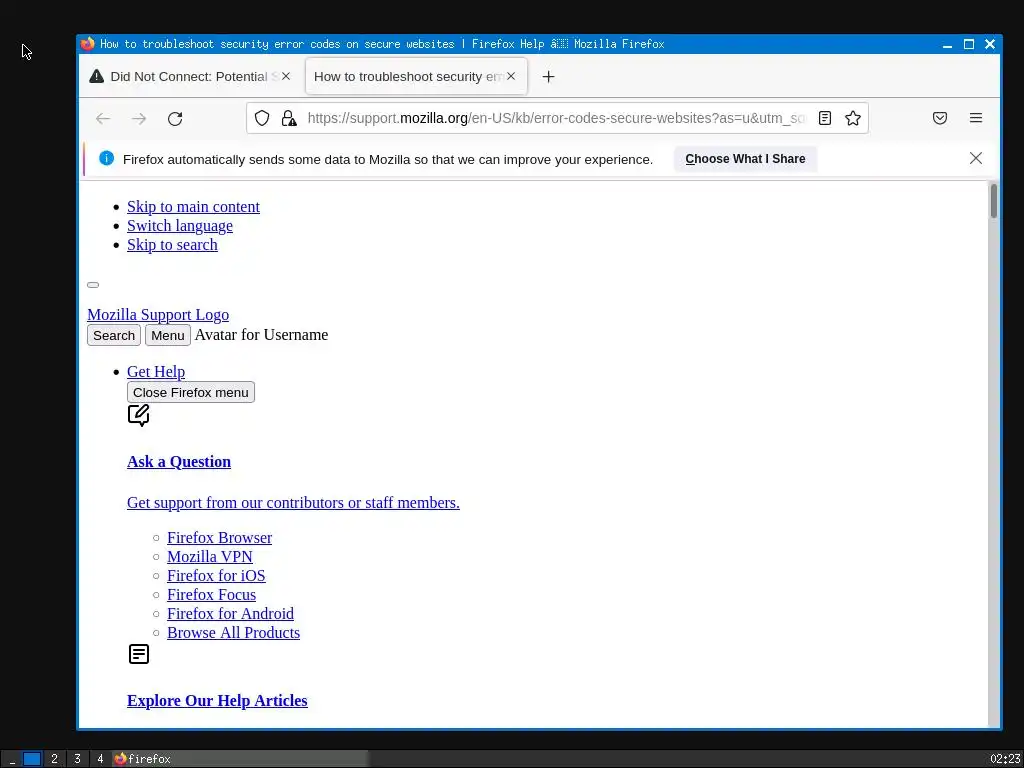The width and height of the screenshot is (1024, 768).
Task: Click the URL address bar
Action: (555, 118)
